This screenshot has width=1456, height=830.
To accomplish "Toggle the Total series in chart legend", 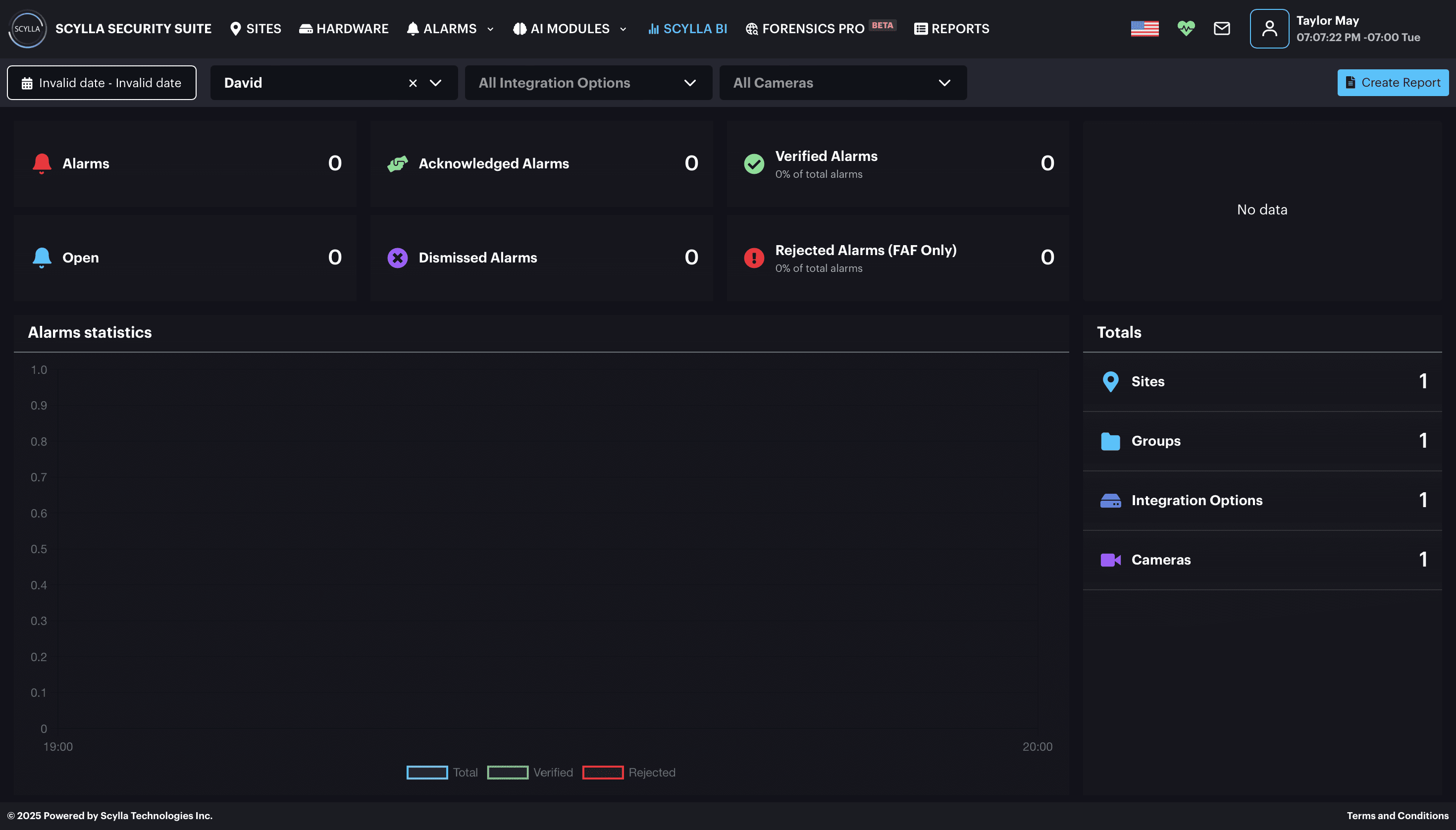I will coord(442,773).
